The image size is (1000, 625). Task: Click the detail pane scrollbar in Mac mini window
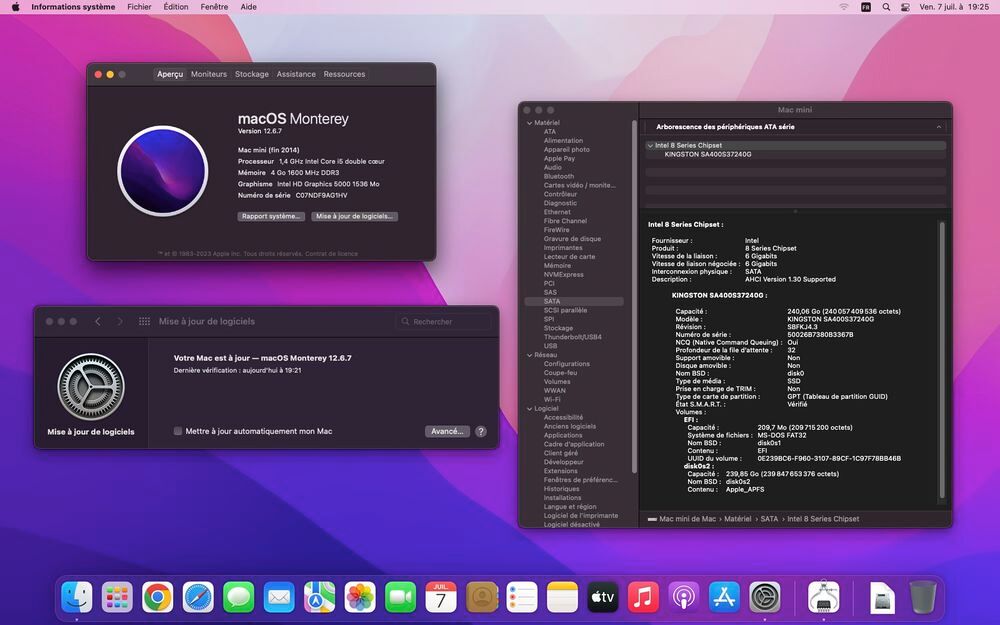pos(941,359)
